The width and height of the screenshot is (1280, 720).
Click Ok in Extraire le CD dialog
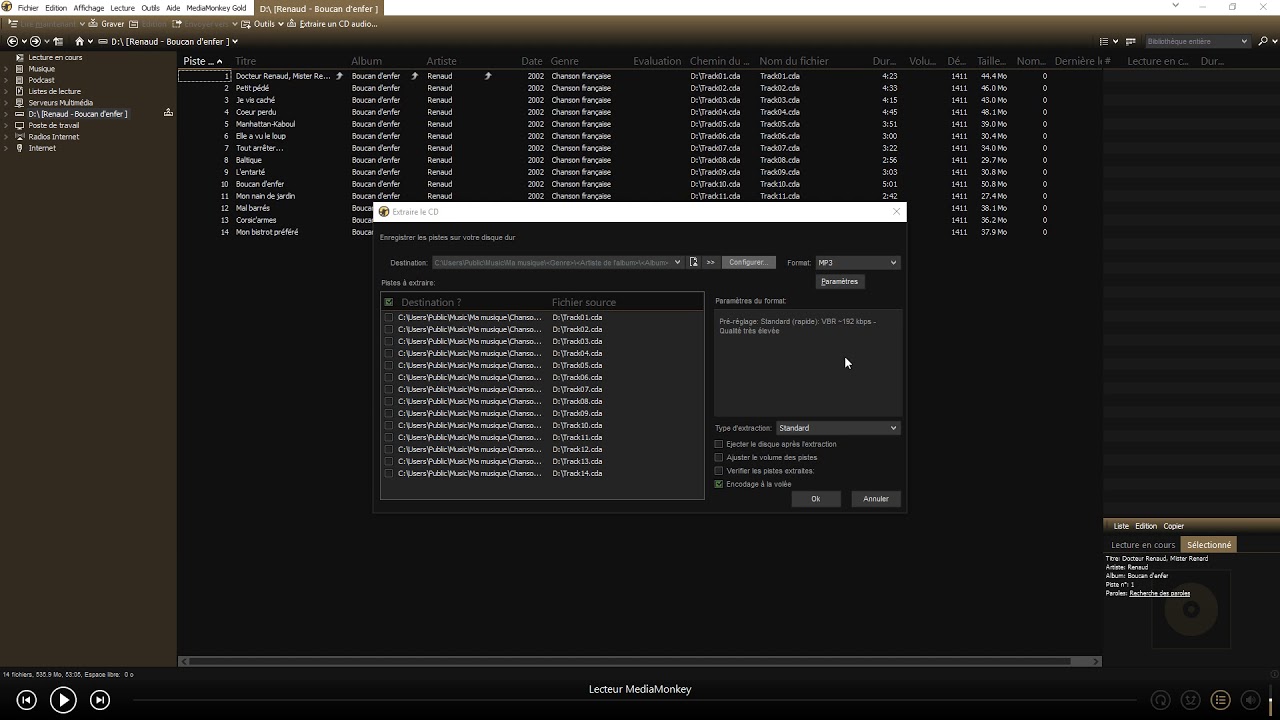[x=815, y=498]
